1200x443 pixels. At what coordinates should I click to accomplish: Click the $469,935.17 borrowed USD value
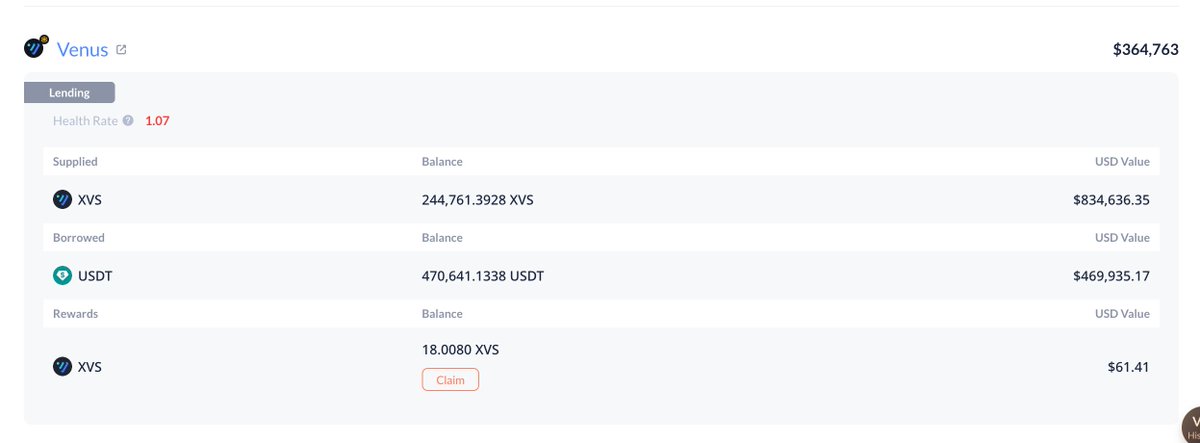tap(1111, 276)
